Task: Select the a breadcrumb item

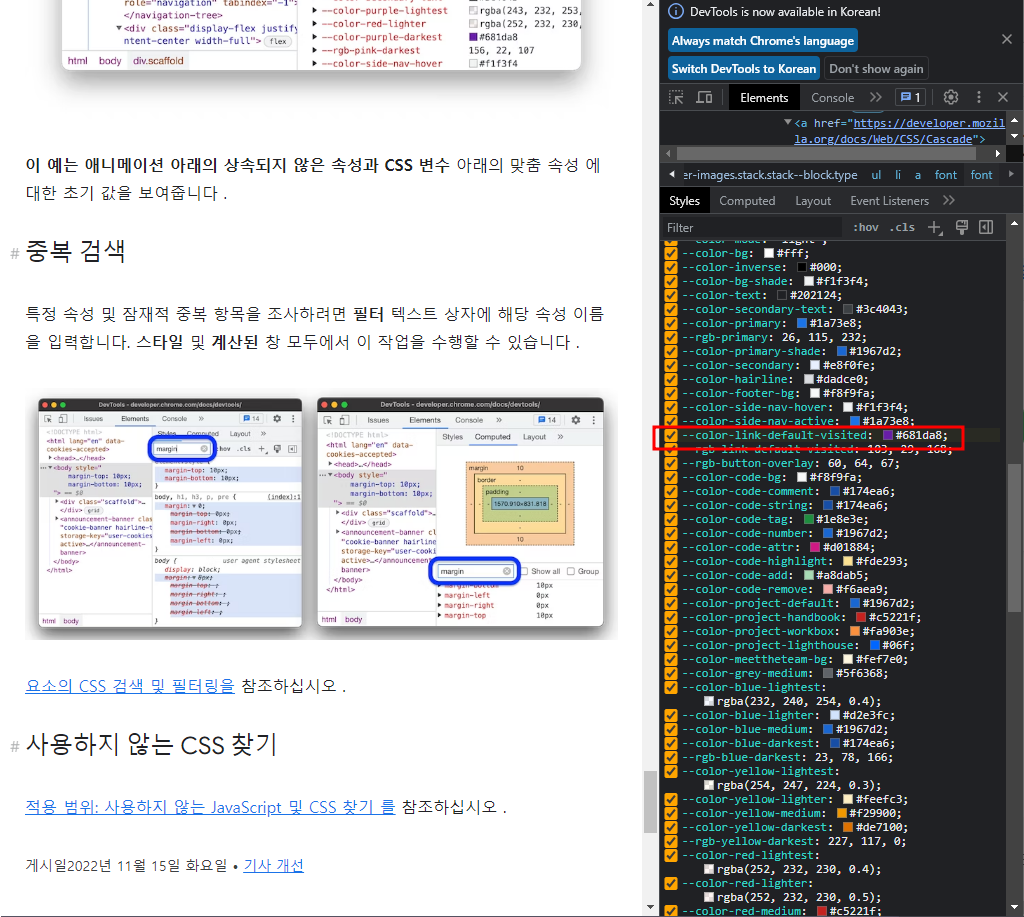Action: coord(918,174)
